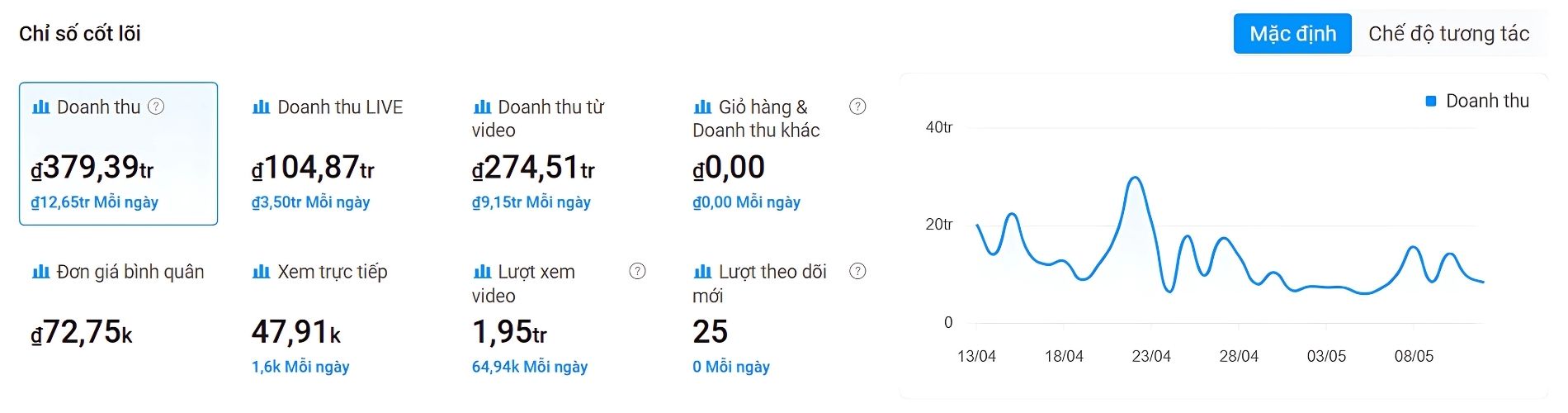Viewport: 1568px width, 413px height.
Task: Click the chart icon beside Lượt xem video
Action: click(x=482, y=272)
